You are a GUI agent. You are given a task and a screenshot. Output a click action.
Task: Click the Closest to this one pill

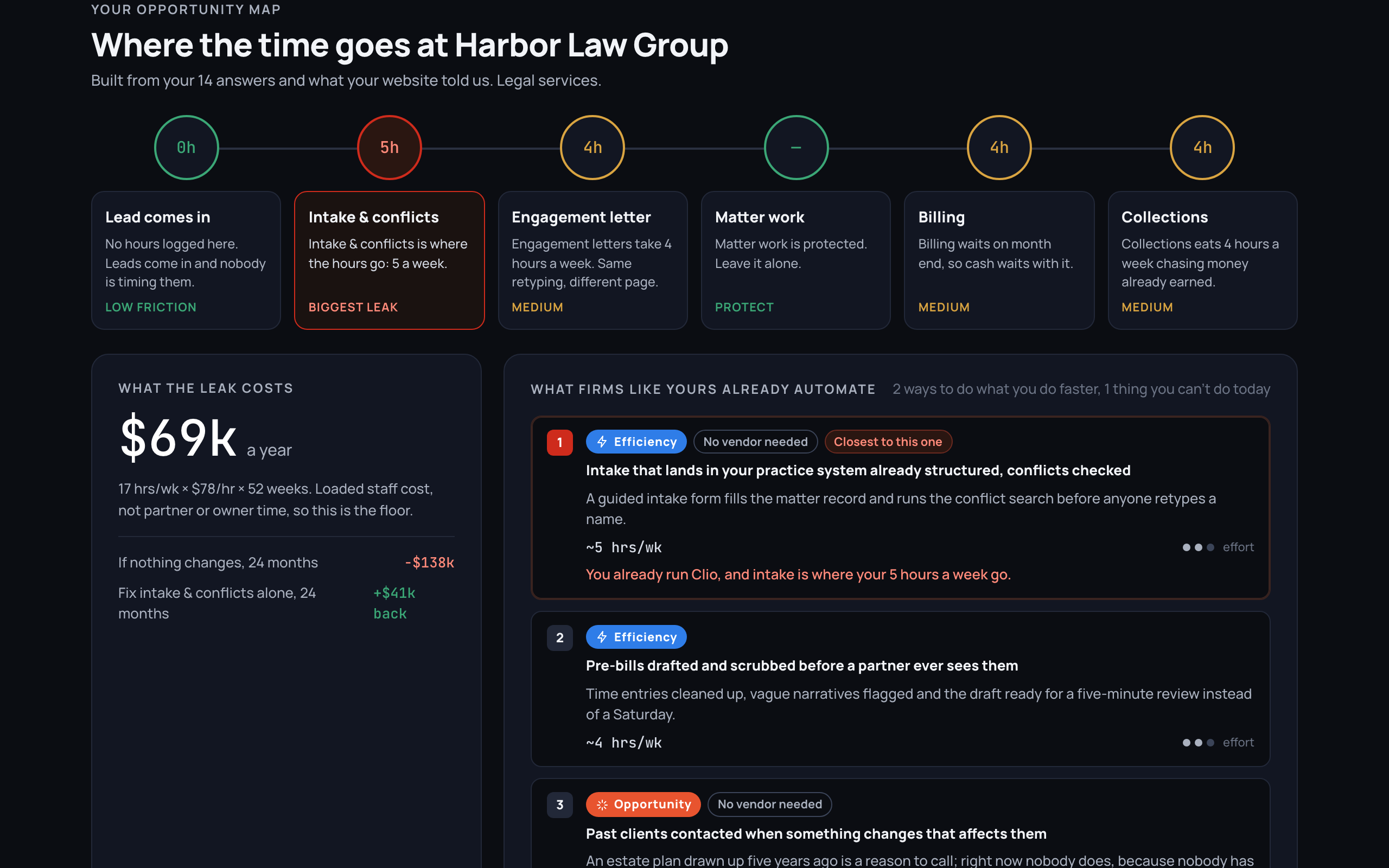[x=888, y=442]
